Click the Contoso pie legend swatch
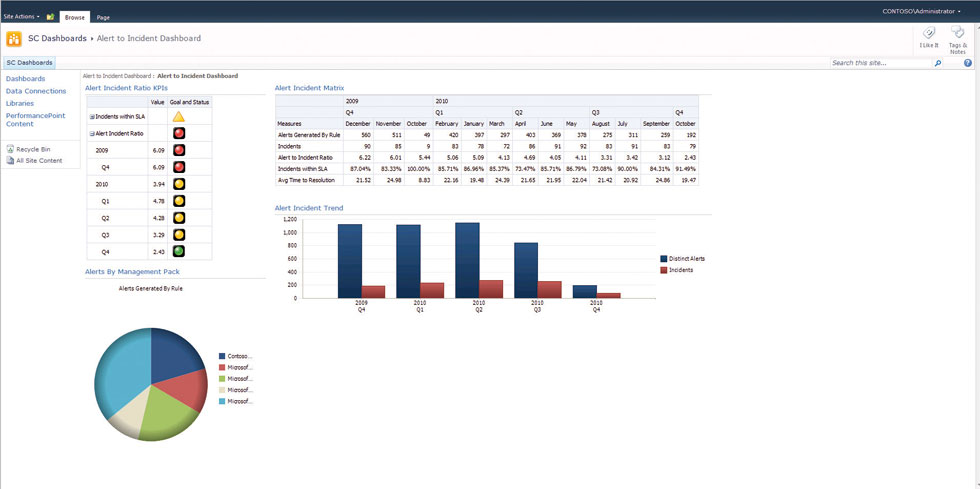Viewport: 980px width, 489px height. pos(222,356)
